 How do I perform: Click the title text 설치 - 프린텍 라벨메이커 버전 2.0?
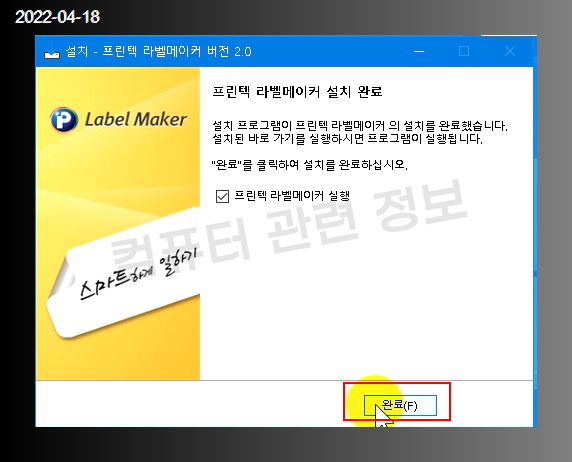tap(158, 51)
